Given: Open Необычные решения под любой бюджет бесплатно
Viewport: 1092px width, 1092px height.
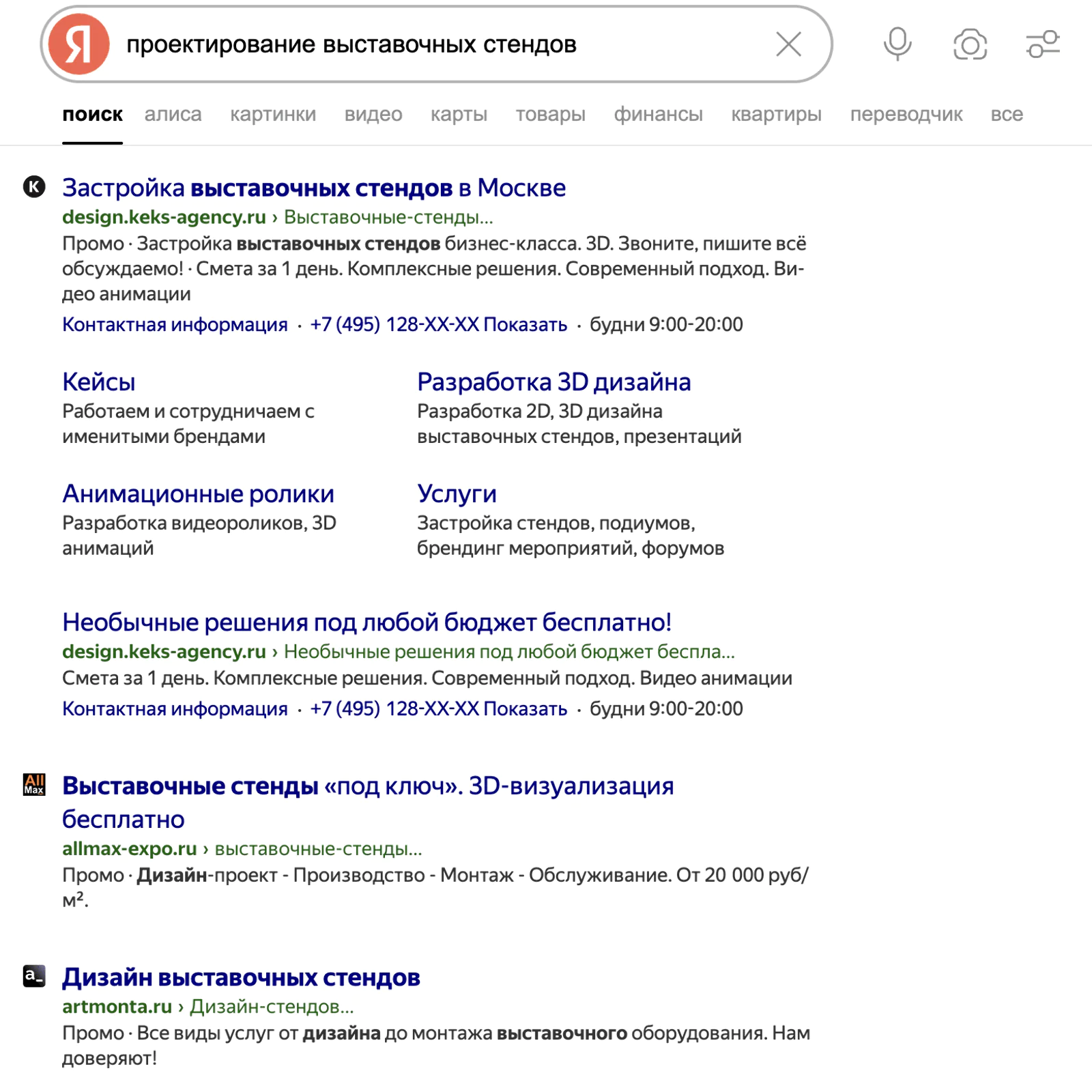Looking at the screenshot, I should tap(367, 622).
